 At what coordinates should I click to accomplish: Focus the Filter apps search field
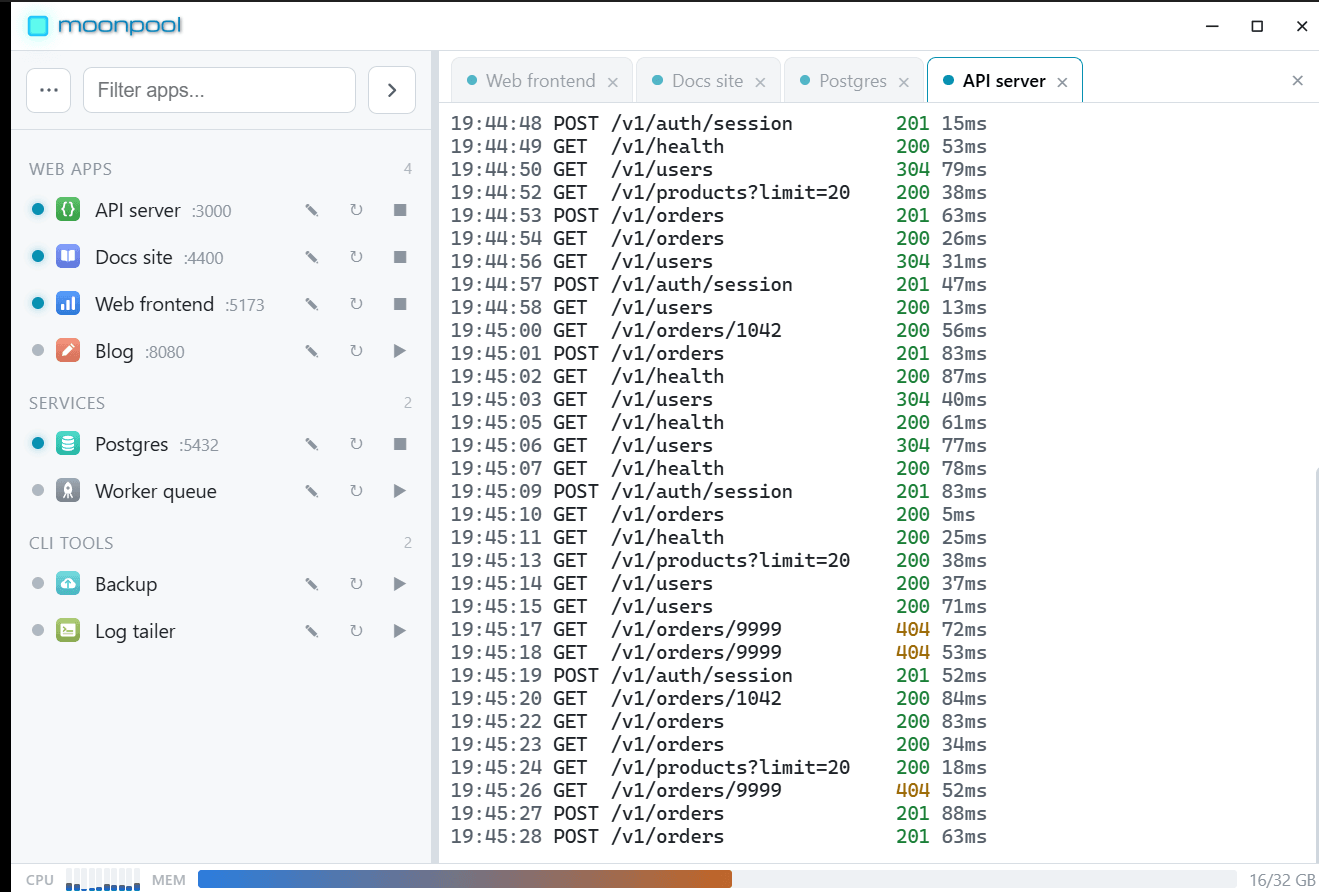point(219,90)
